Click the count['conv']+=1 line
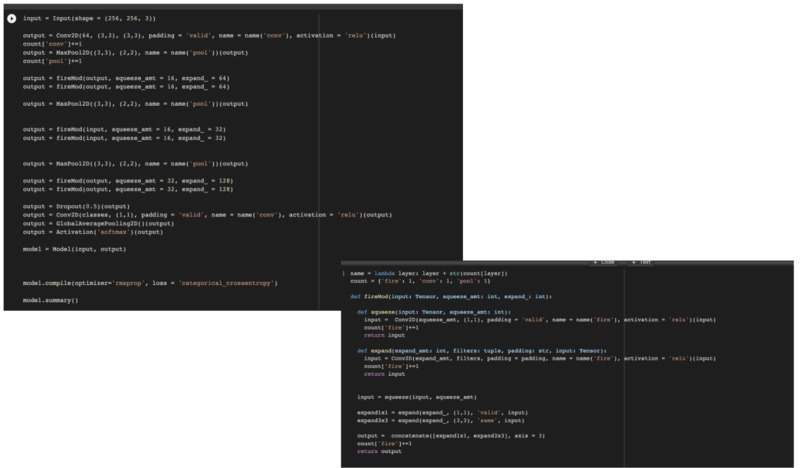Screen dimensions: 806x468 52,44
